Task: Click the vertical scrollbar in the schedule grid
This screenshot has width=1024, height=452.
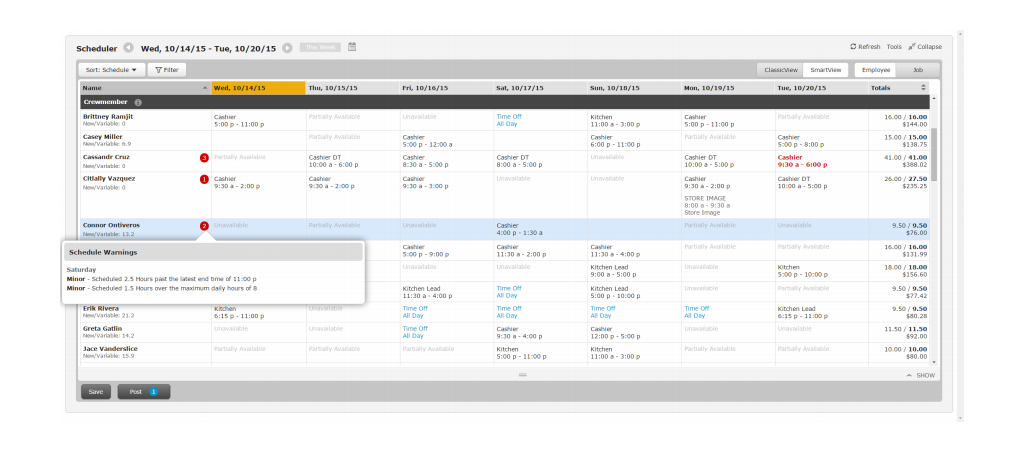Action: point(935,160)
